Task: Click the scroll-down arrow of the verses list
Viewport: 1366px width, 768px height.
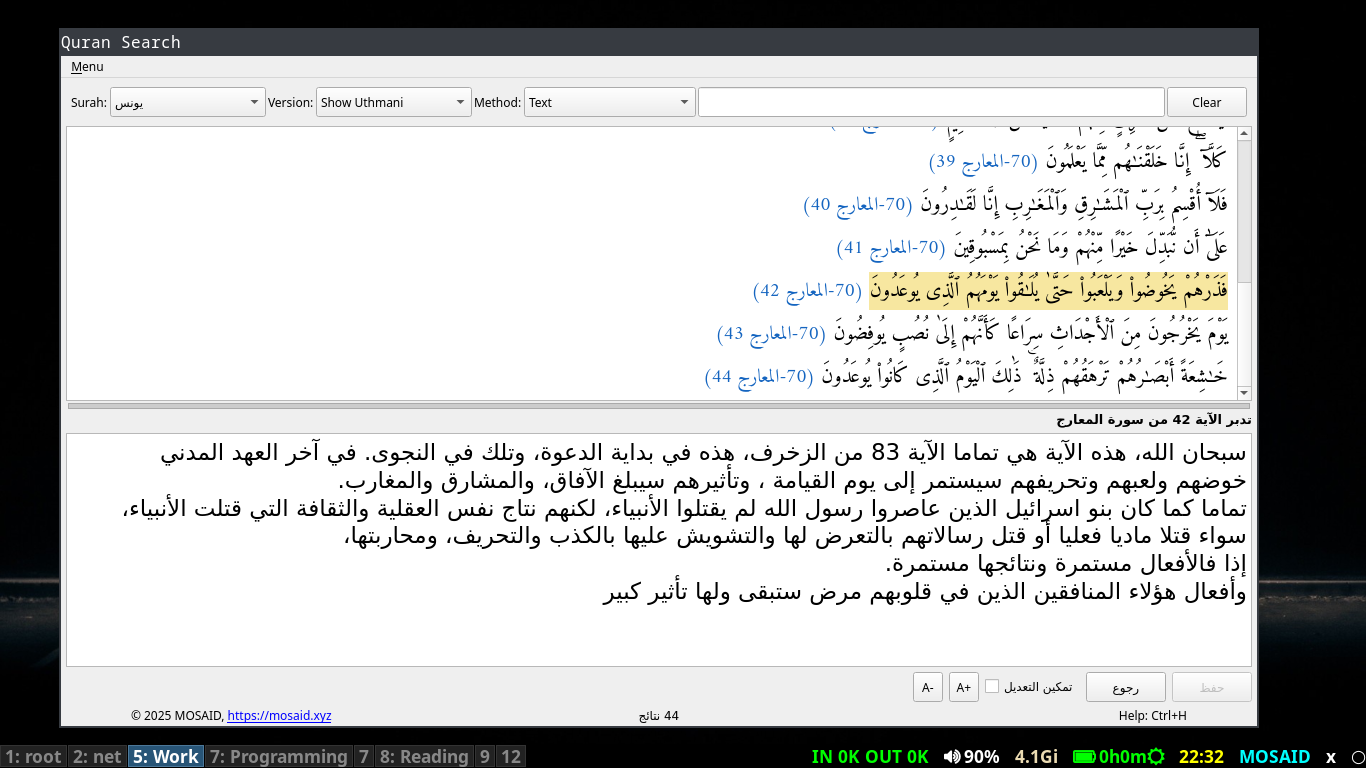Action: click(x=1244, y=393)
